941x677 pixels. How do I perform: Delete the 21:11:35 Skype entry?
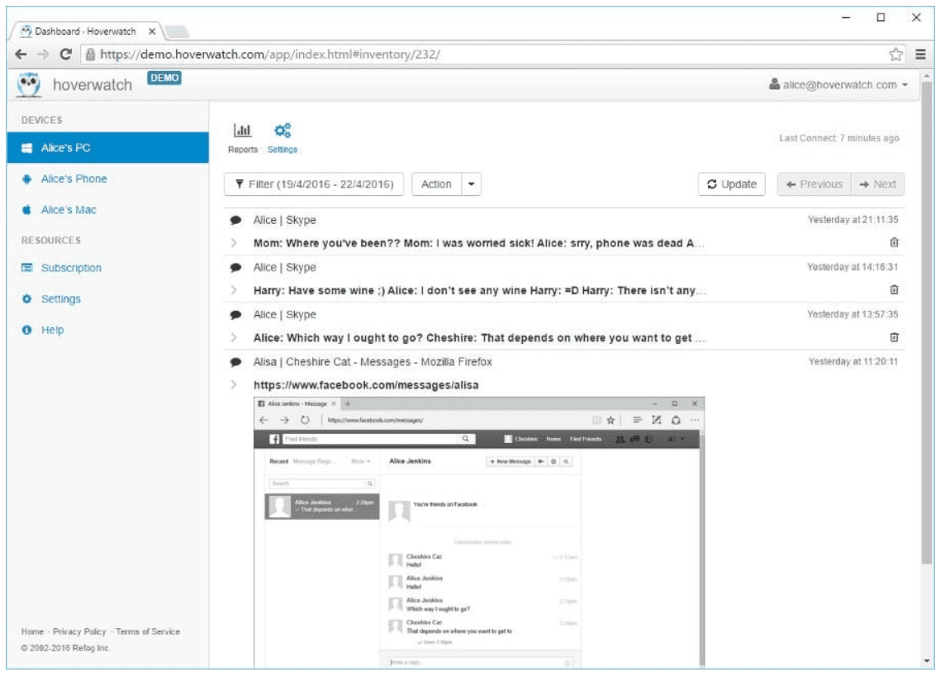pyautogui.click(x=894, y=242)
